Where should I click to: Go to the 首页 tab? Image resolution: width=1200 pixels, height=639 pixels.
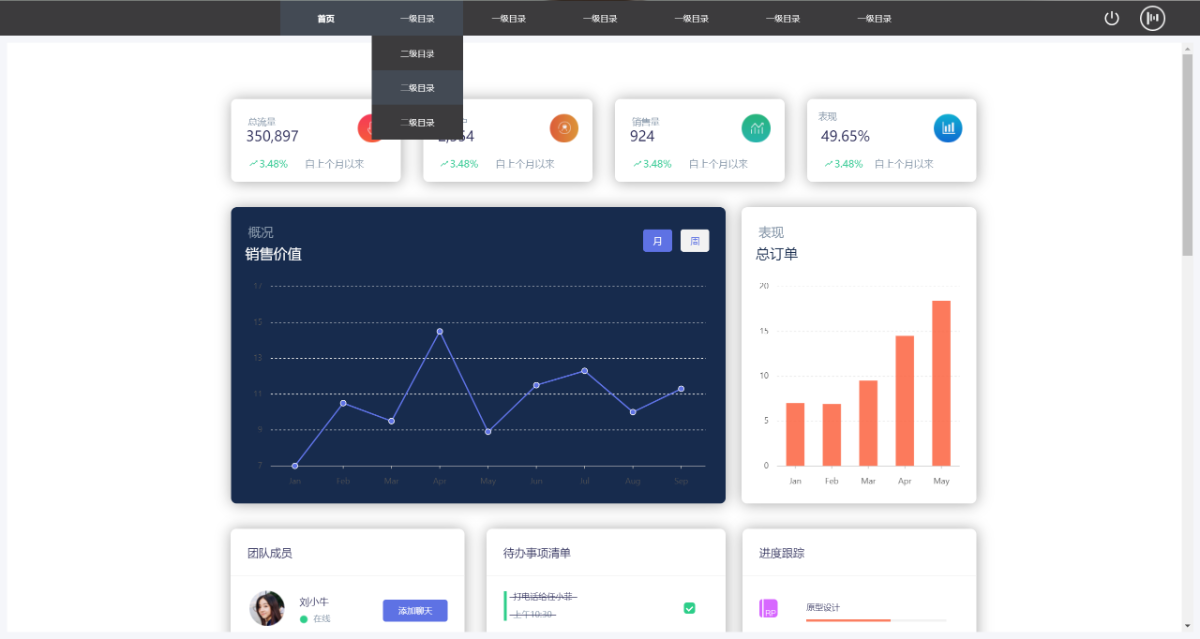tap(326, 18)
